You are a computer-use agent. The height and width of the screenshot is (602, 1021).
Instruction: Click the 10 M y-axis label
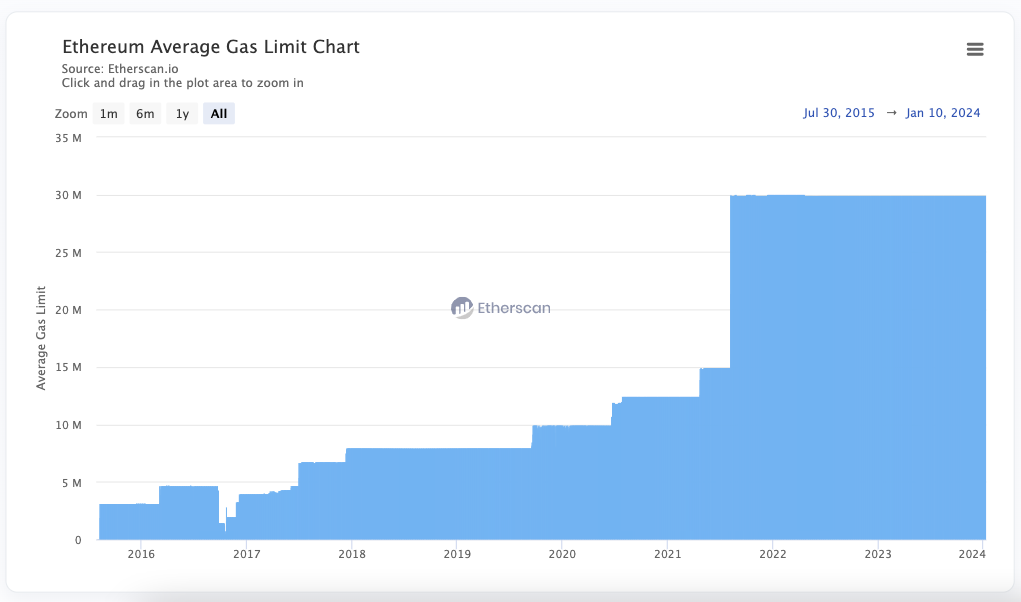pyautogui.click(x=69, y=425)
